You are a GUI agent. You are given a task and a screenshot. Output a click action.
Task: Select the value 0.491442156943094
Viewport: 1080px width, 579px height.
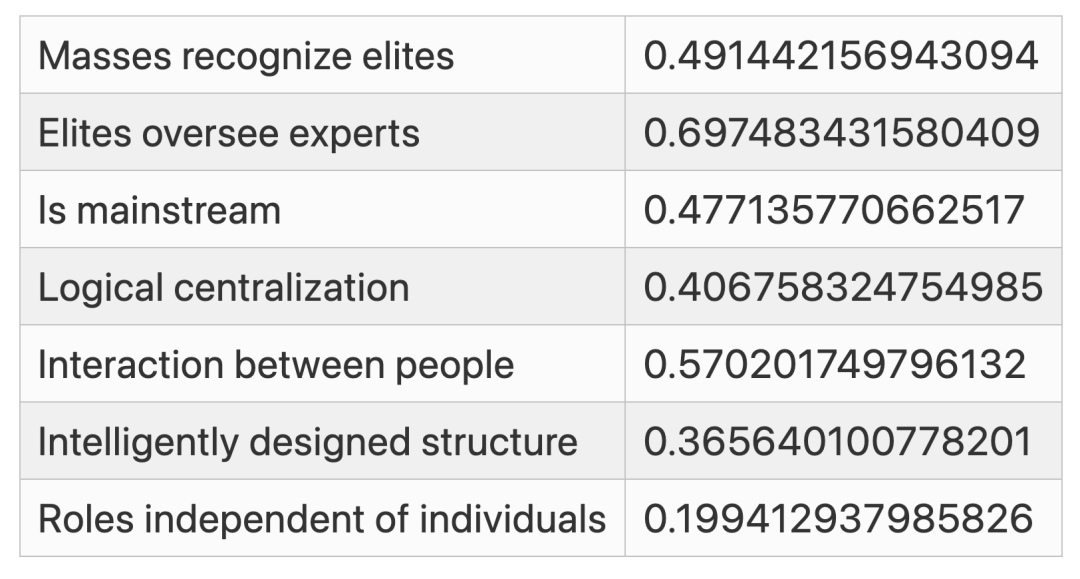[x=841, y=56]
